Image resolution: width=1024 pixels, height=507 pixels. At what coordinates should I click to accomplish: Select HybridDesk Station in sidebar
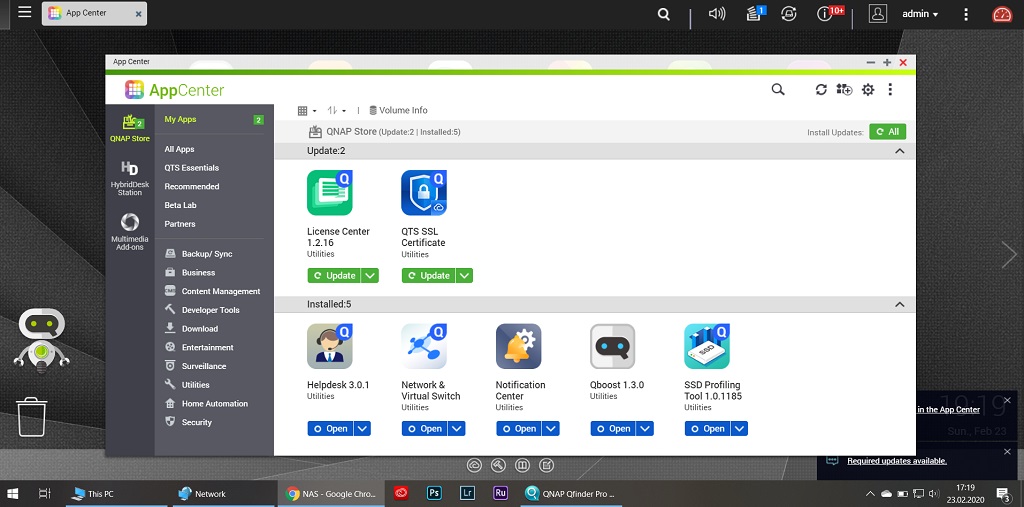tap(129, 178)
